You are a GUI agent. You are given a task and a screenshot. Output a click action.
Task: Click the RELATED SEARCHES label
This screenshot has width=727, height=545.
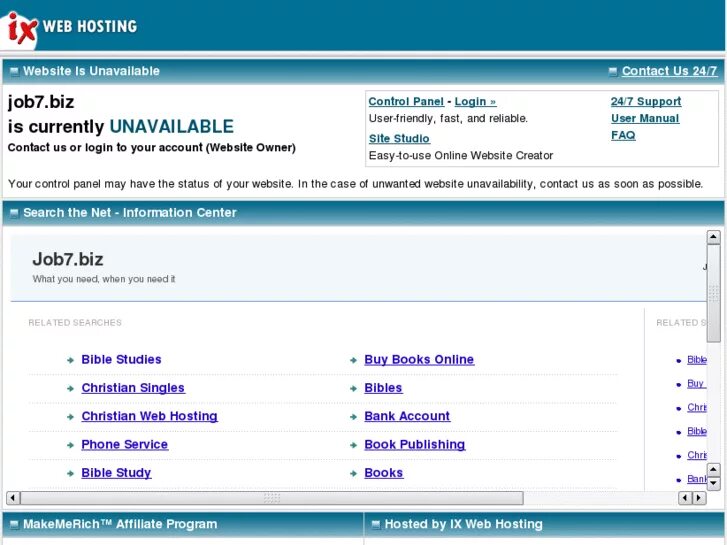[75, 322]
